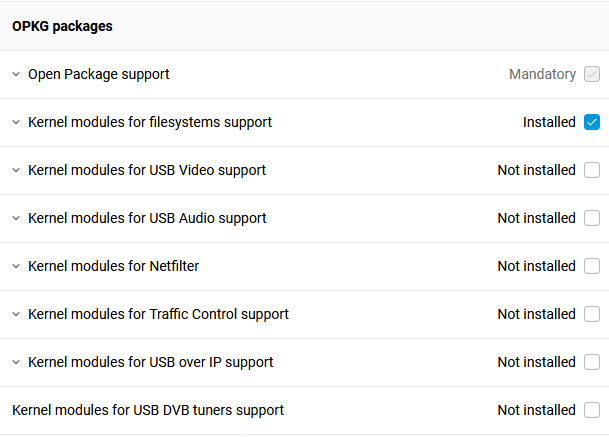Click Kernel modules for USB DVB tuners label
The width and height of the screenshot is (609, 437).
(x=148, y=410)
